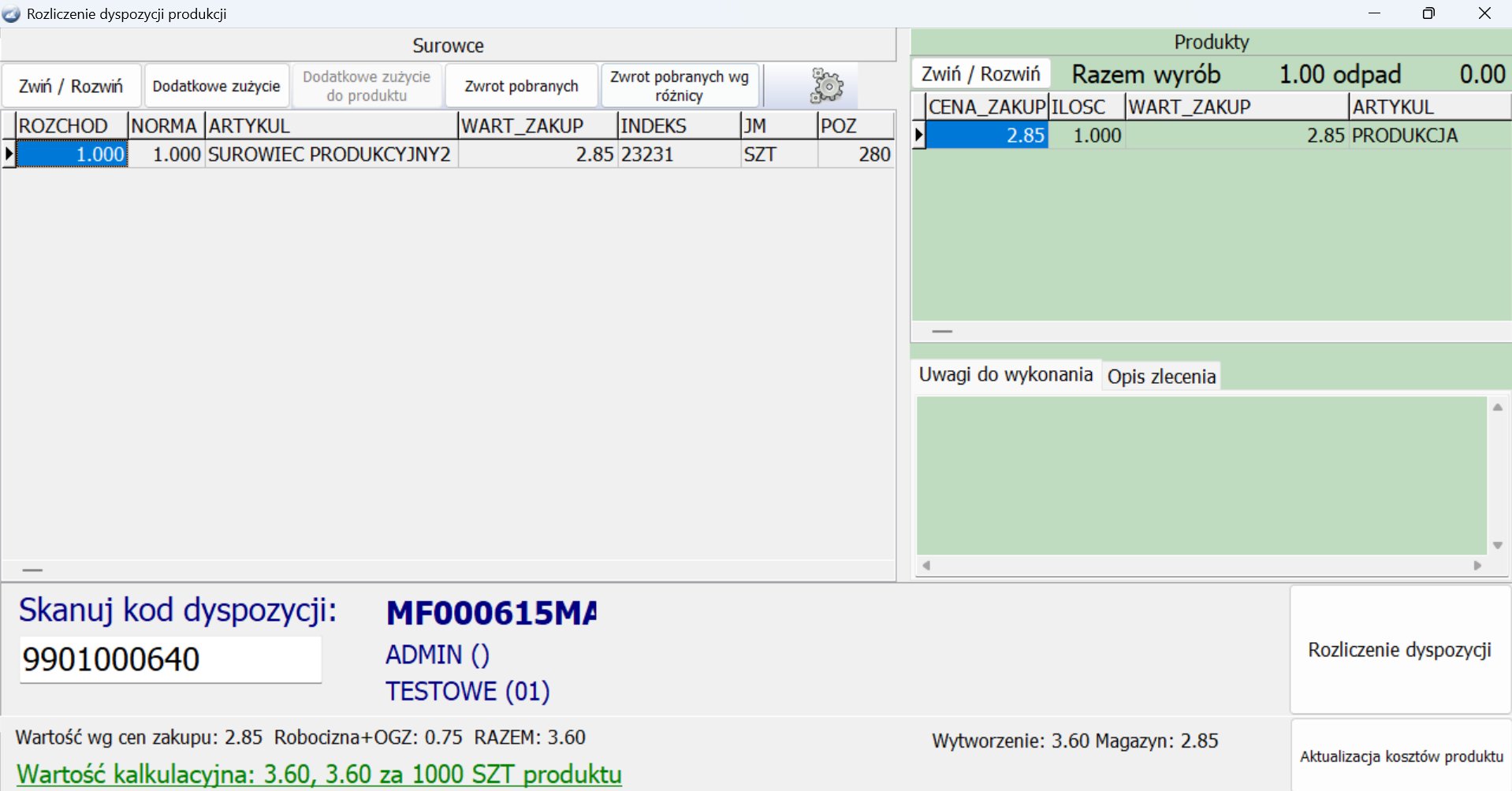Open the gear settings icon in Surowce toolbar
The height and width of the screenshot is (791, 1512).
click(x=826, y=86)
